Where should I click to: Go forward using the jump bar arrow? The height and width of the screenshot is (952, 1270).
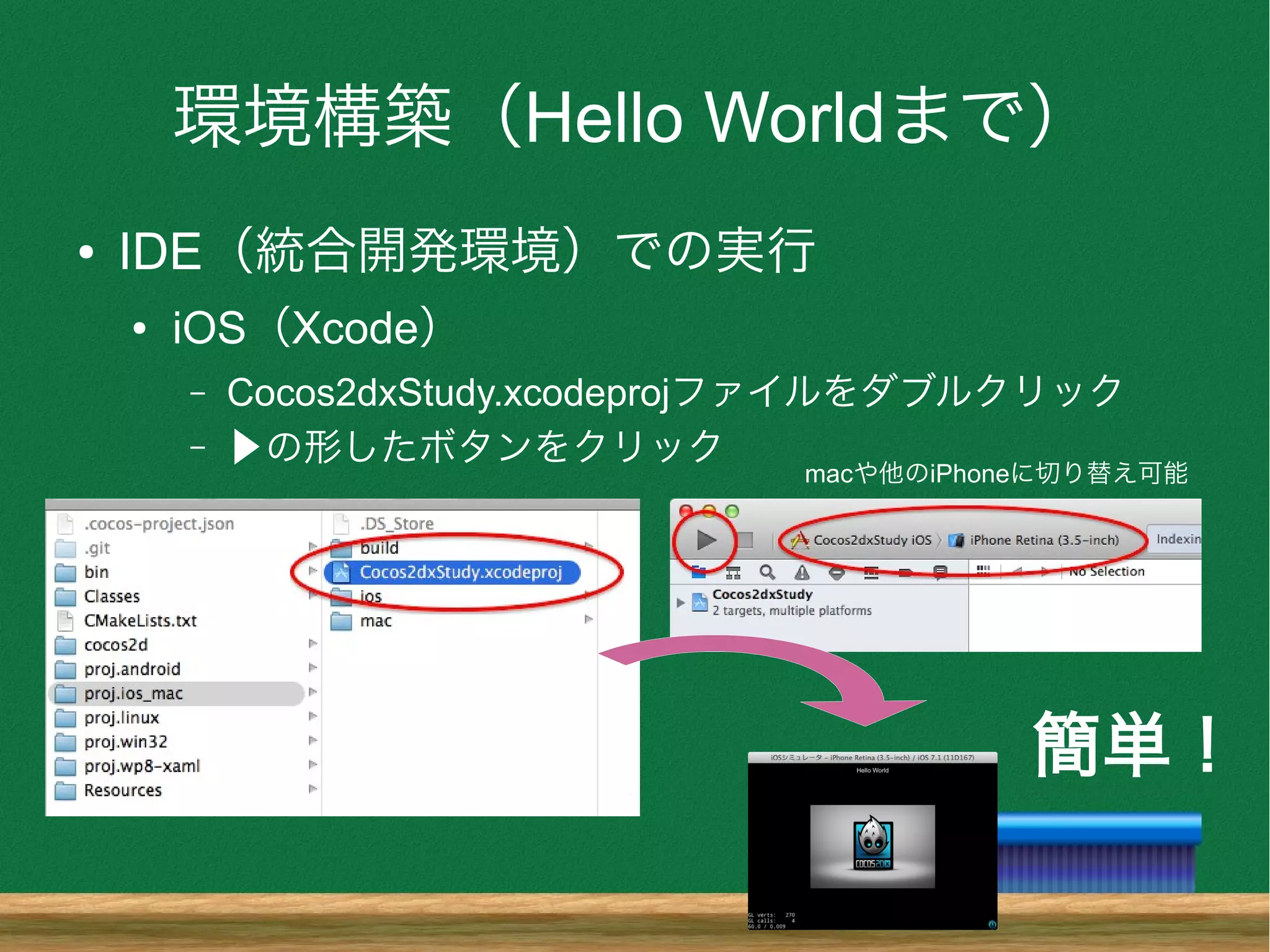coord(1046,571)
